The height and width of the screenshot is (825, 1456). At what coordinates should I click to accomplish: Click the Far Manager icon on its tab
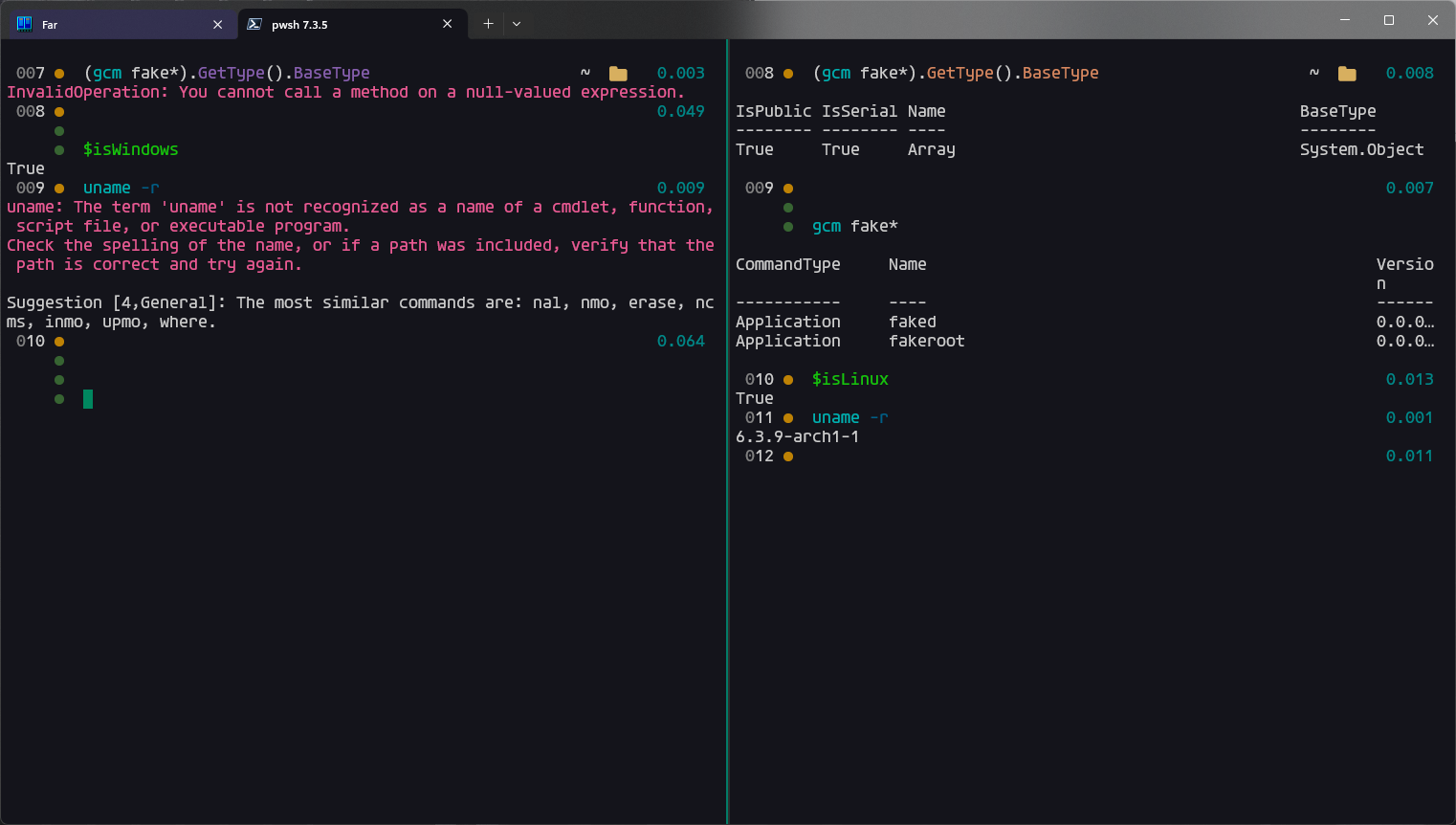pos(23,23)
